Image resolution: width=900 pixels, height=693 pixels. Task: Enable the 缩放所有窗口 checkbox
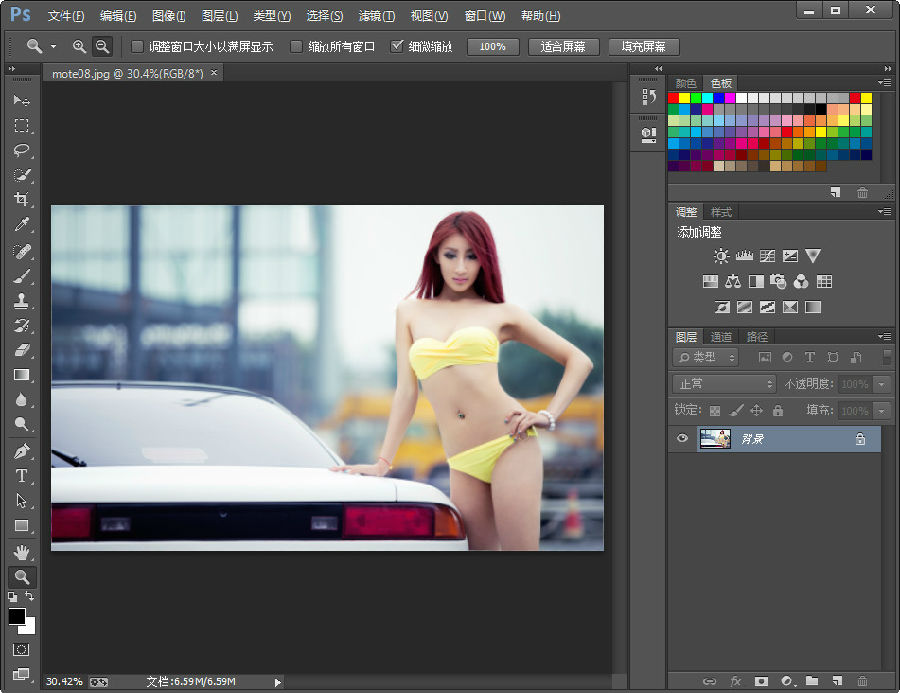pos(296,46)
